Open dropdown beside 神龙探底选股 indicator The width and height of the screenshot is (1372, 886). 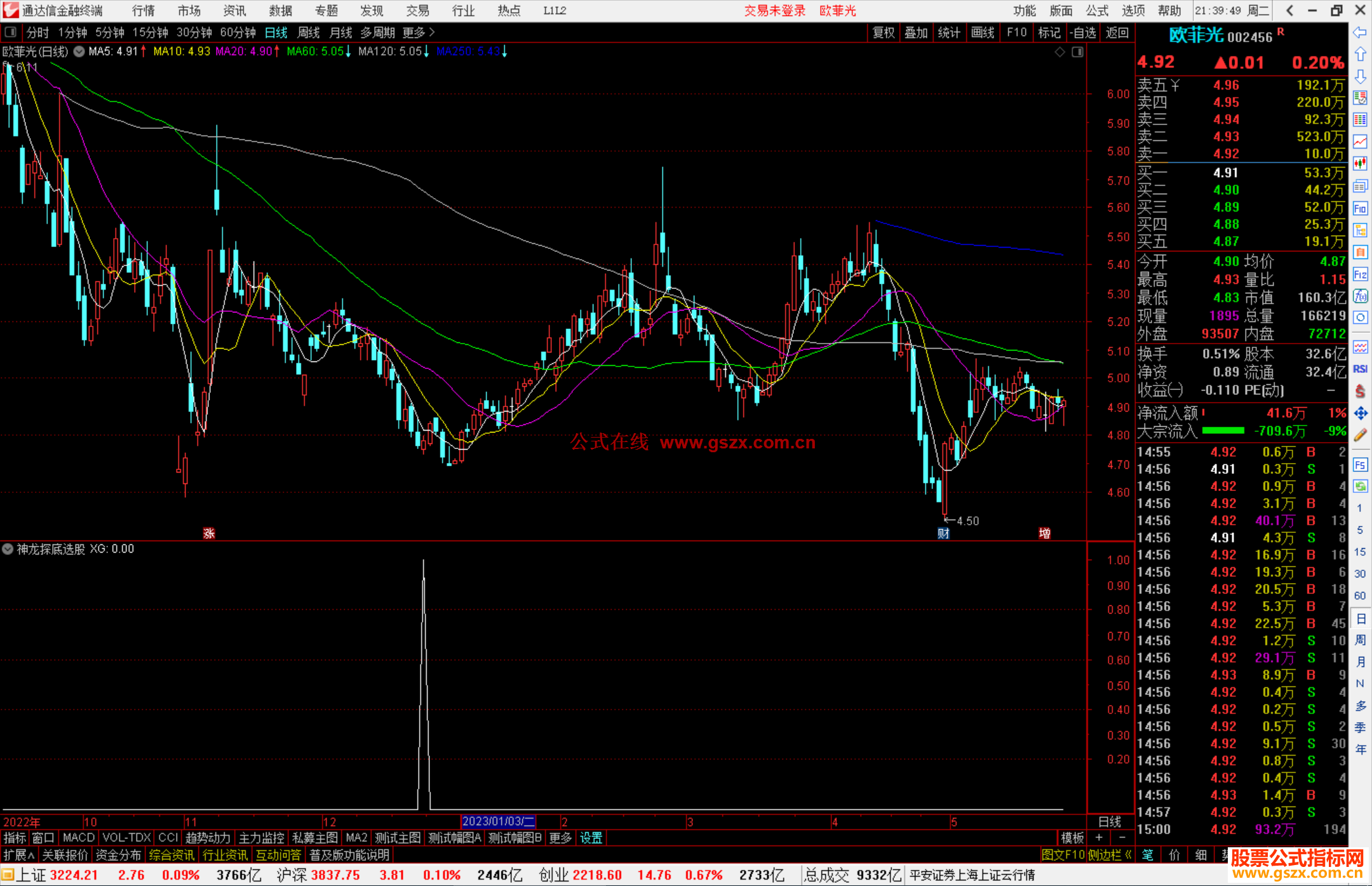tap(8, 549)
